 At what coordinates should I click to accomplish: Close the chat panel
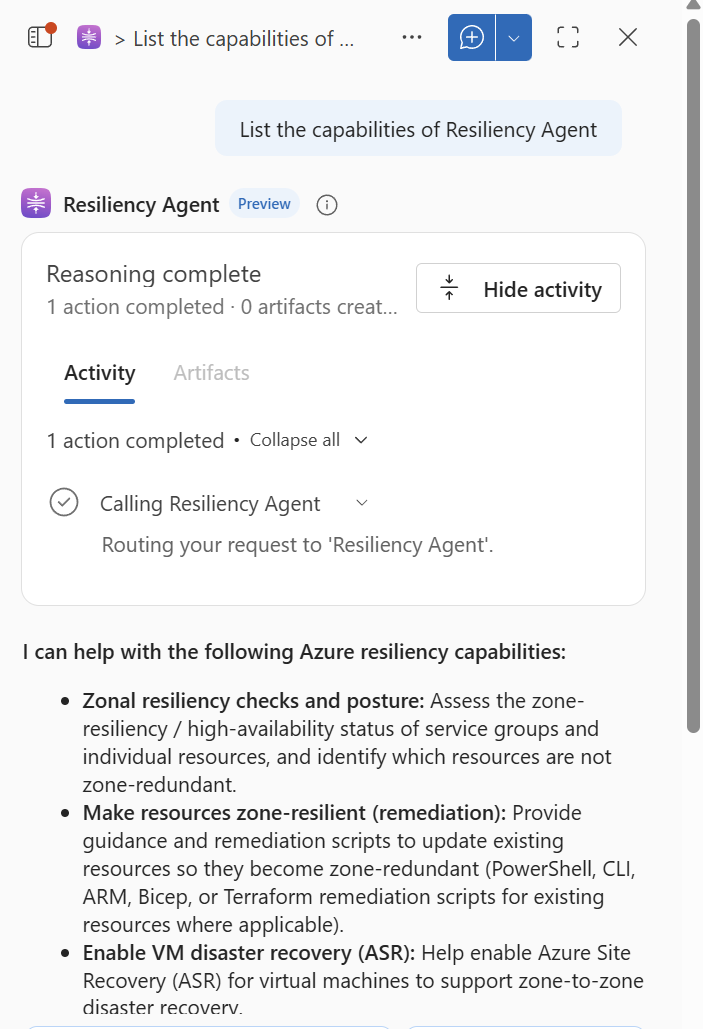(628, 37)
